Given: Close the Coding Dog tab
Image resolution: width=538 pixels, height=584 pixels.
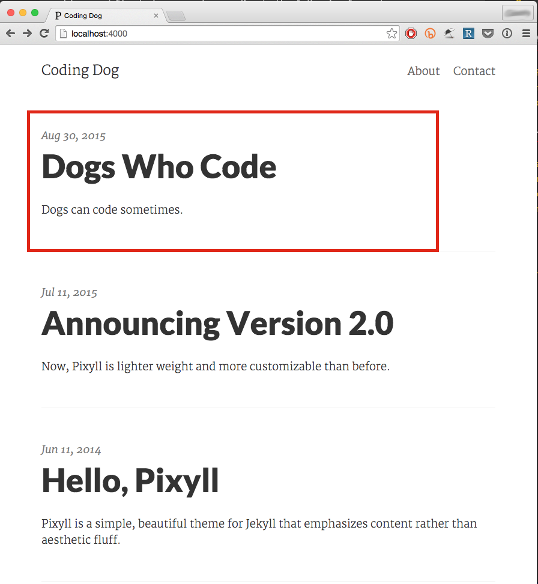Looking at the screenshot, I should pos(156,15).
